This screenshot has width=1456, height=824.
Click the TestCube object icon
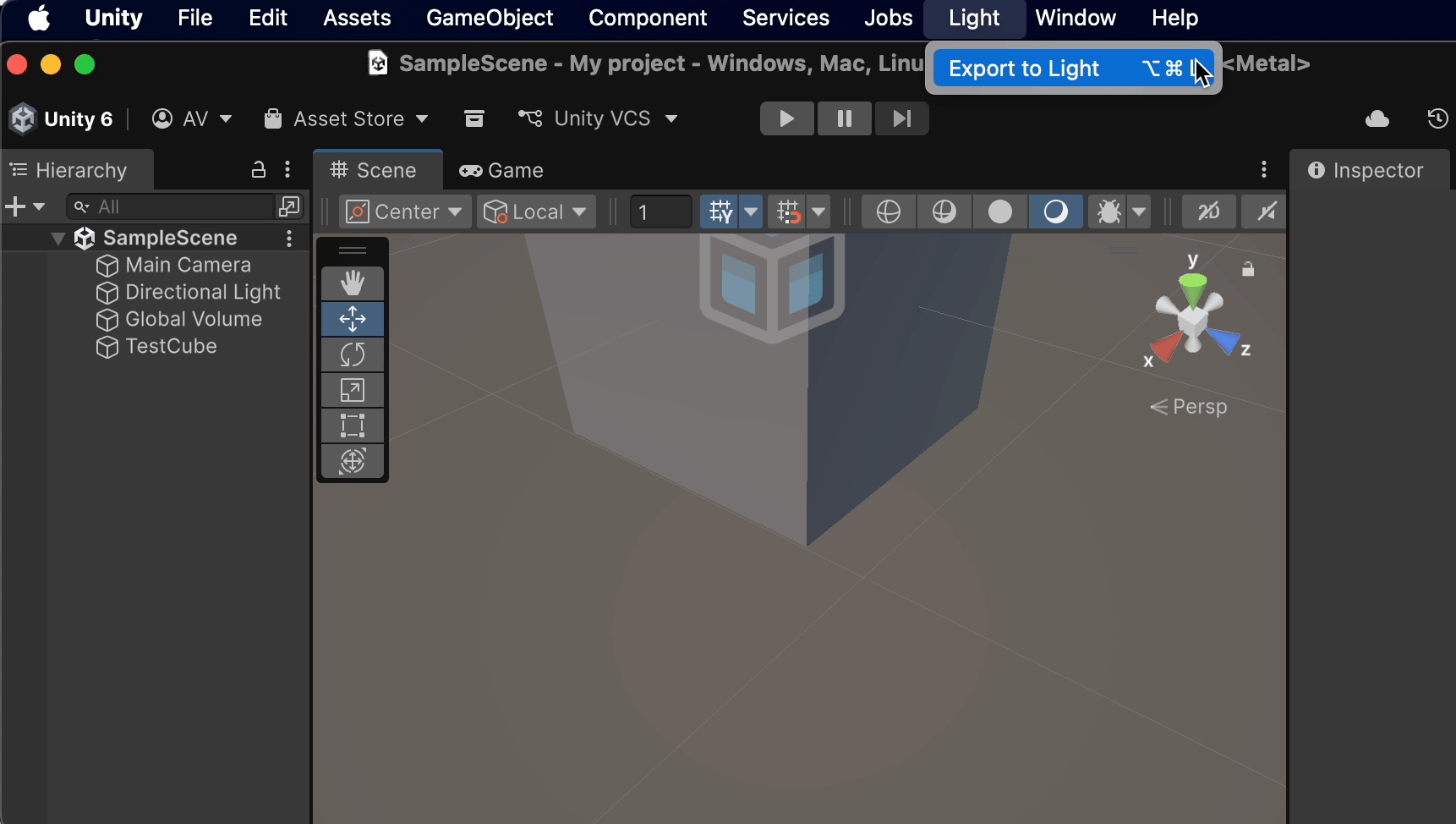point(107,347)
